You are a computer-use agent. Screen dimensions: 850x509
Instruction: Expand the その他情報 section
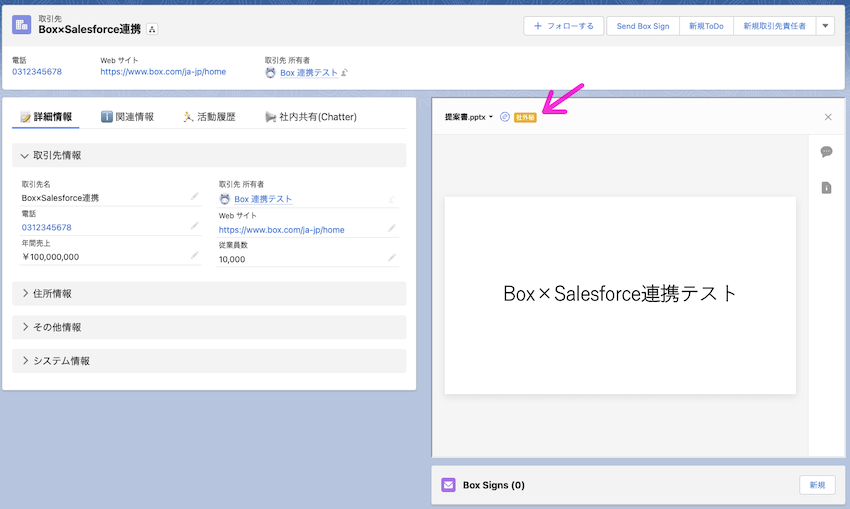(x=209, y=327)
